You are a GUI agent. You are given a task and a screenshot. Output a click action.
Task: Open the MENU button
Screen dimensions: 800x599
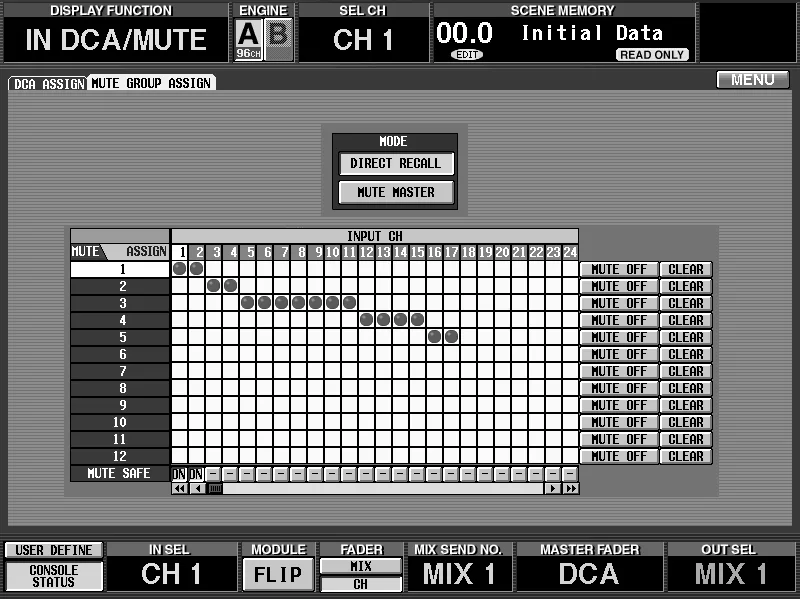(753, 80)
